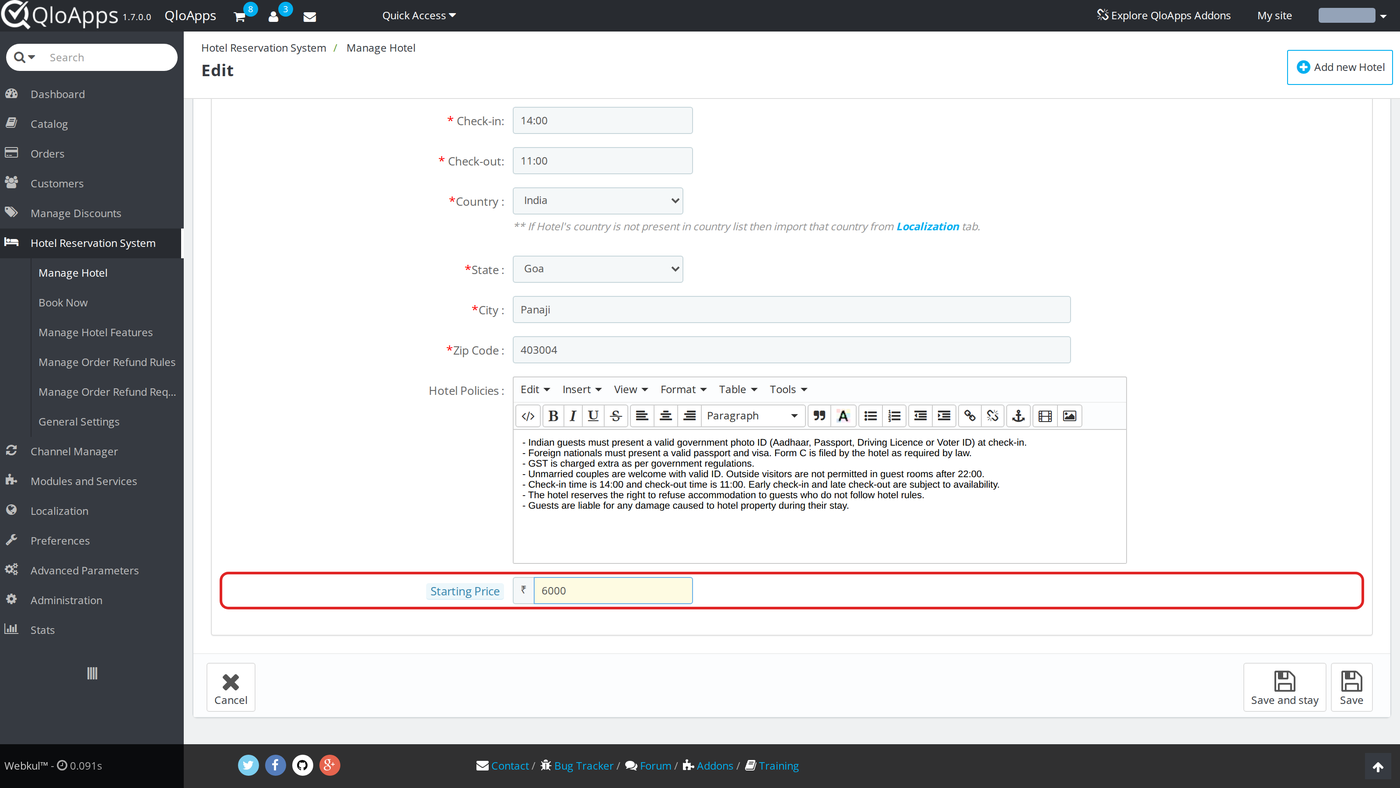Align text right in editor
The height and width of the screenshot is (788, 1400).
689,416
